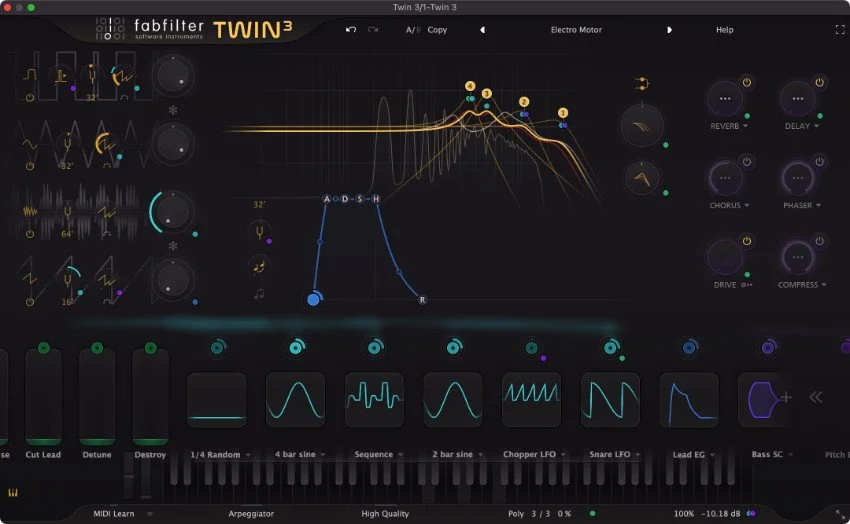Click oscillator 4 sawtooth waveform icon
The image size is (850, 524).
point(30,279)
